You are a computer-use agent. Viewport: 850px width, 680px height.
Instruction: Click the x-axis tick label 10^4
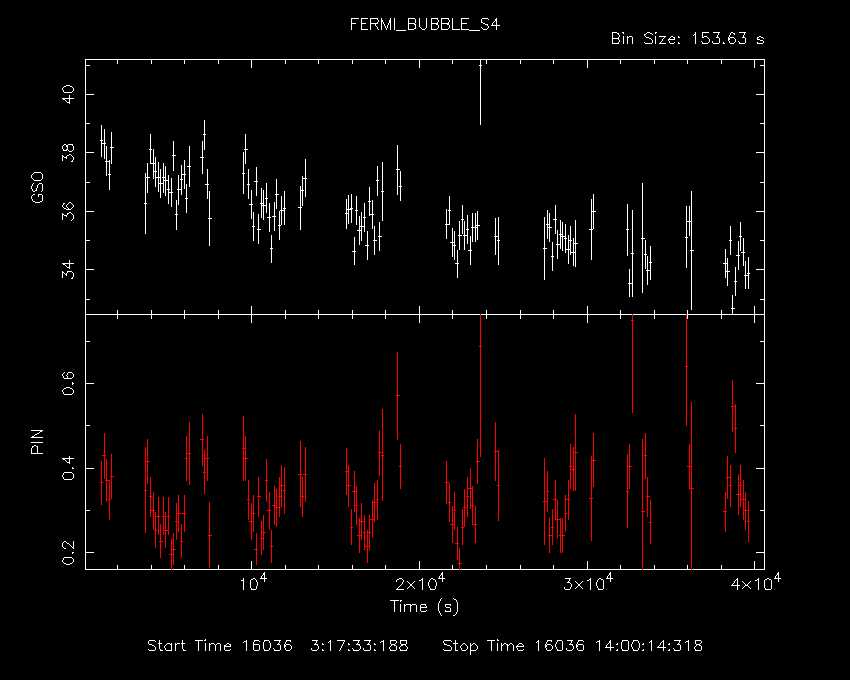(252, 583)
